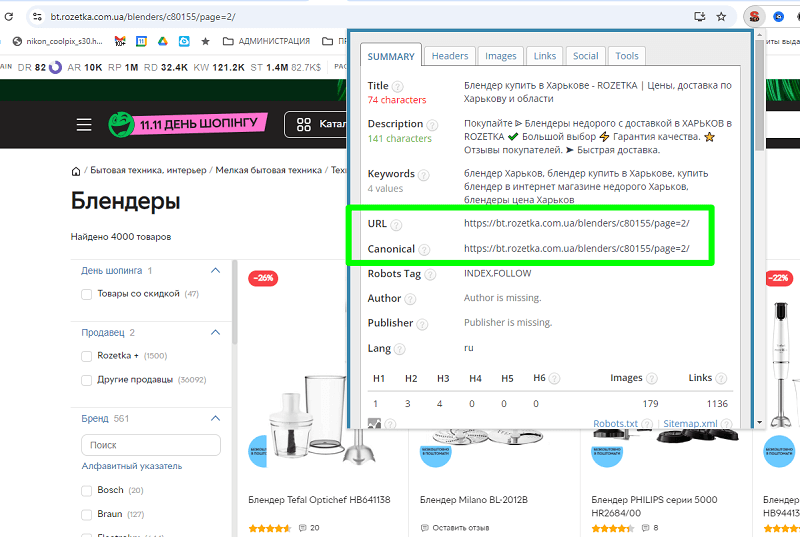
Task: Click the help icon next to Keywords
Action: point(423,175)
